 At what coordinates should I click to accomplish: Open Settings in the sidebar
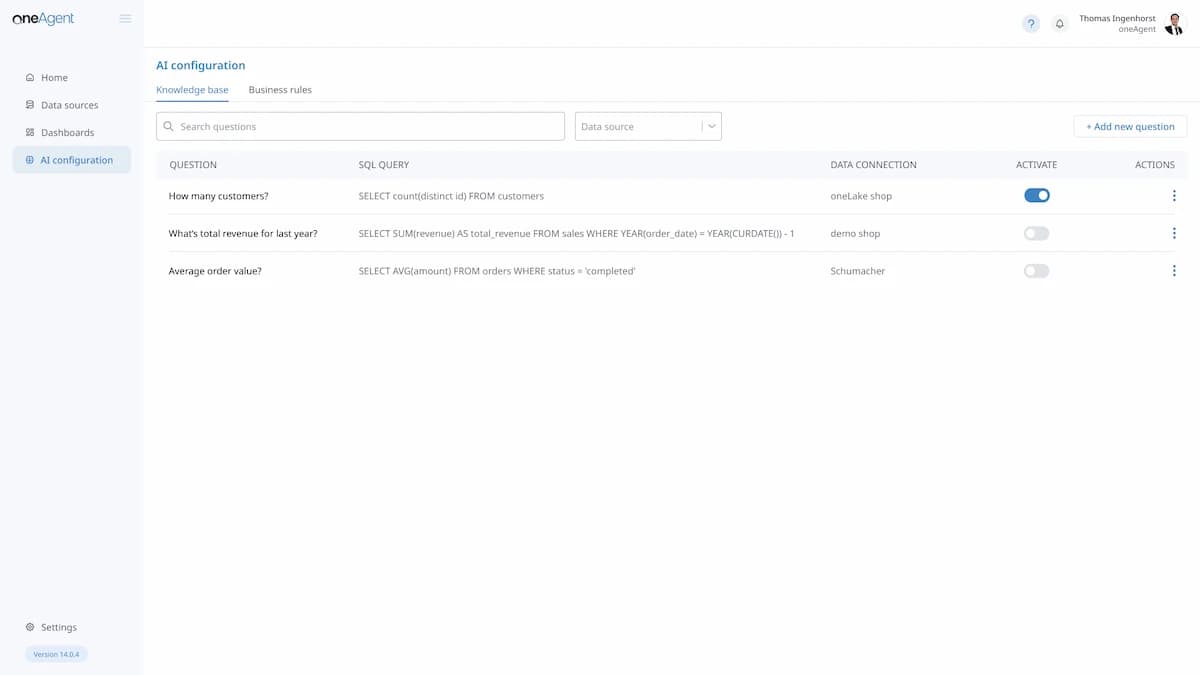tap(58, 627)
